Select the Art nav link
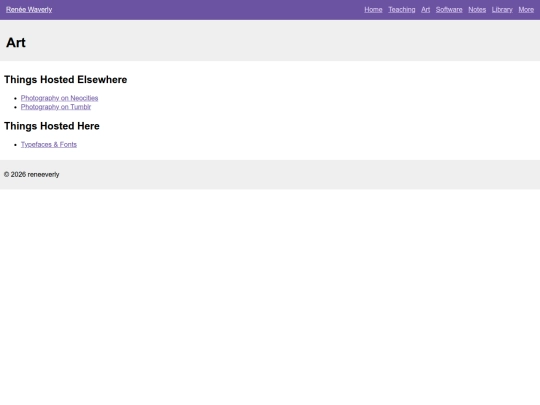The image size is (540, 405). pyautogui.click(x=425, y=10)
